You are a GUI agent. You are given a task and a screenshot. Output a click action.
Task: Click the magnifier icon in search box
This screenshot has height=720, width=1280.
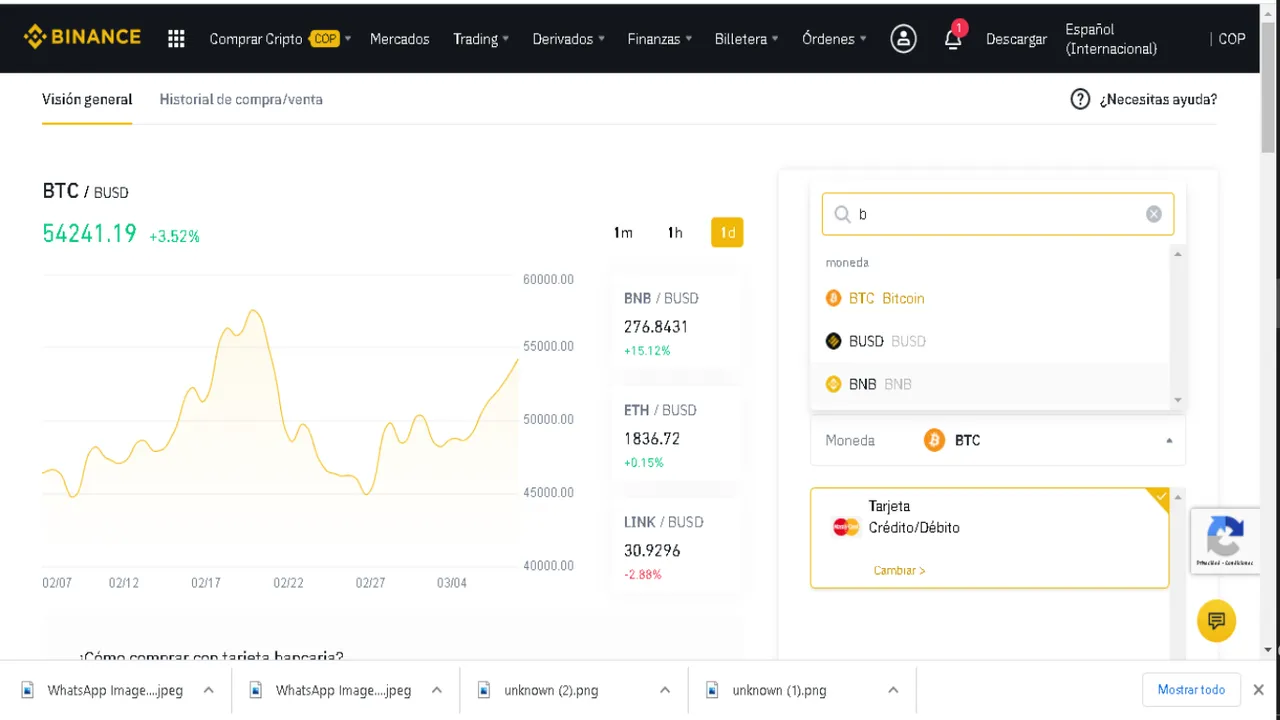pyautogui.click(x=842, y=214)
